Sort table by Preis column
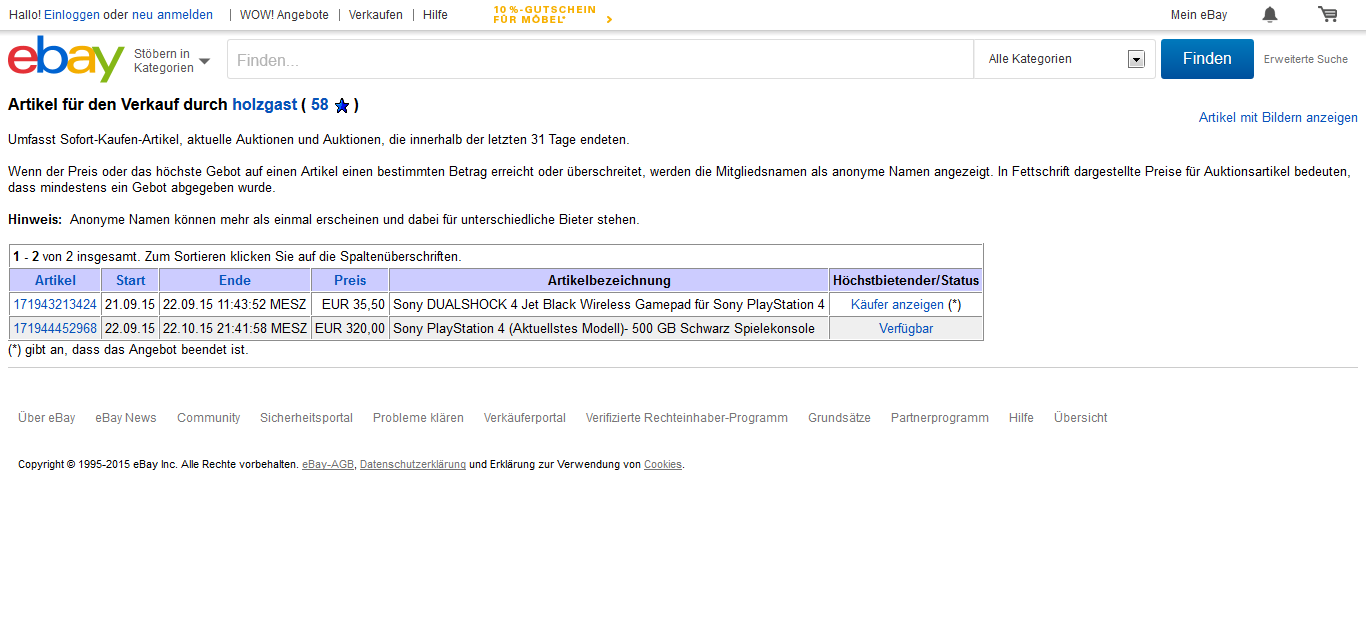This screenshot has height=634, width=1366. pyautogui.click(x=350, y=280)
